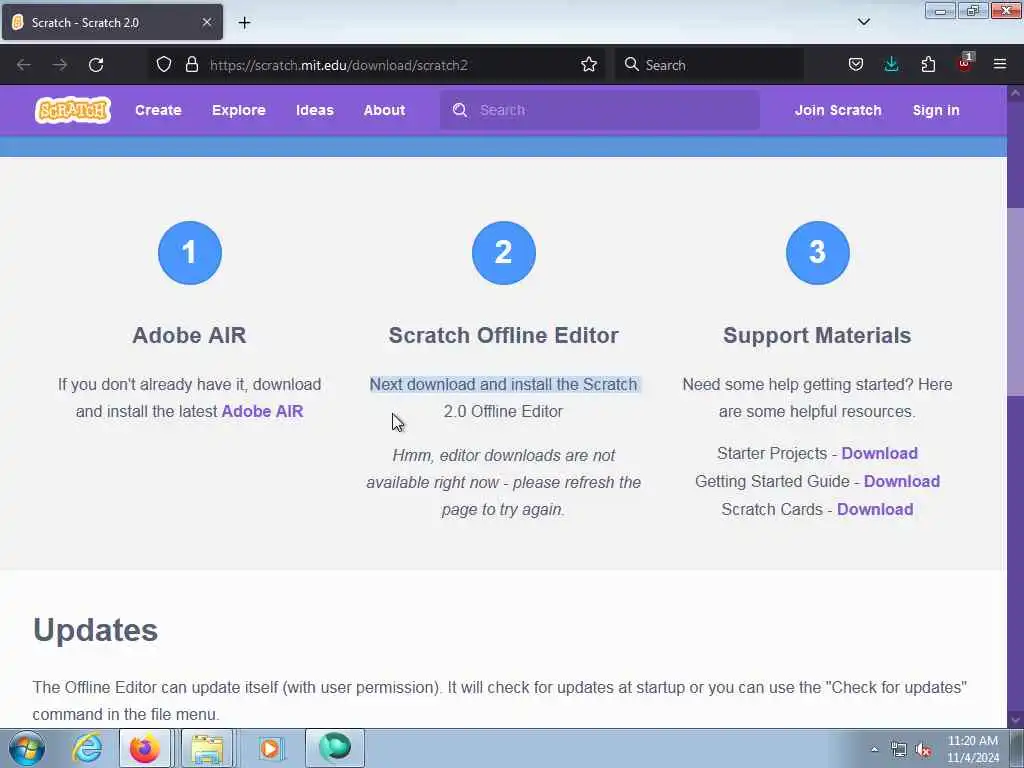The image size is (1024, 768).
Task: Open the Create menu item
Action: (158, 110)
